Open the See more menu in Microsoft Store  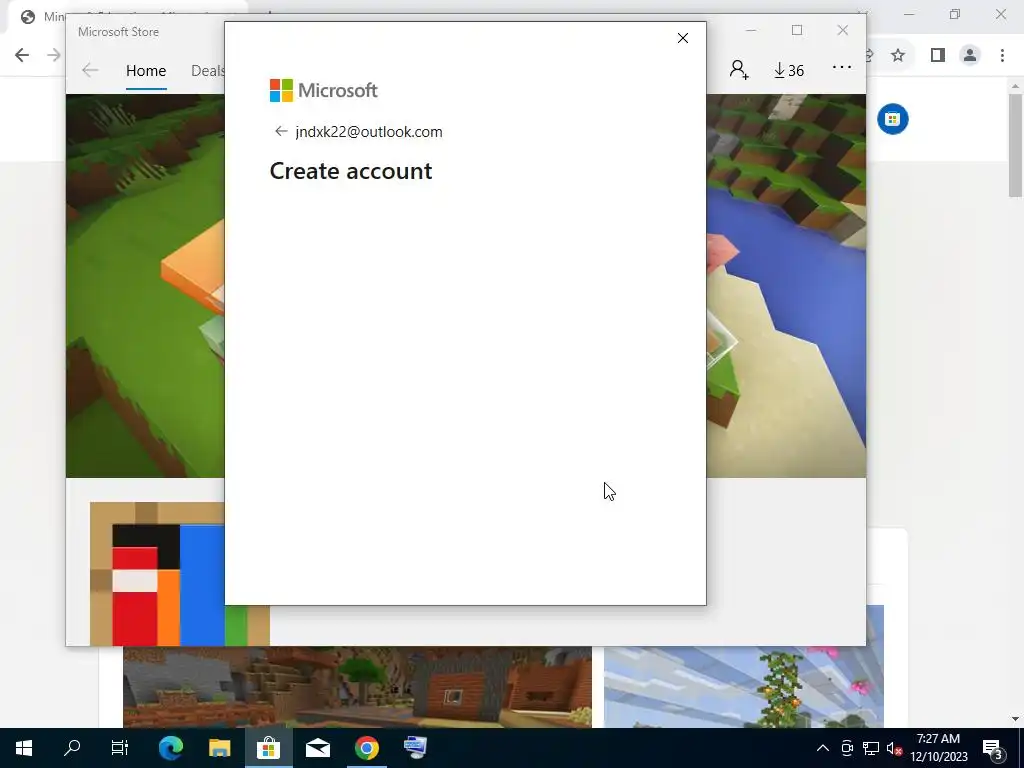pos(841,67)
